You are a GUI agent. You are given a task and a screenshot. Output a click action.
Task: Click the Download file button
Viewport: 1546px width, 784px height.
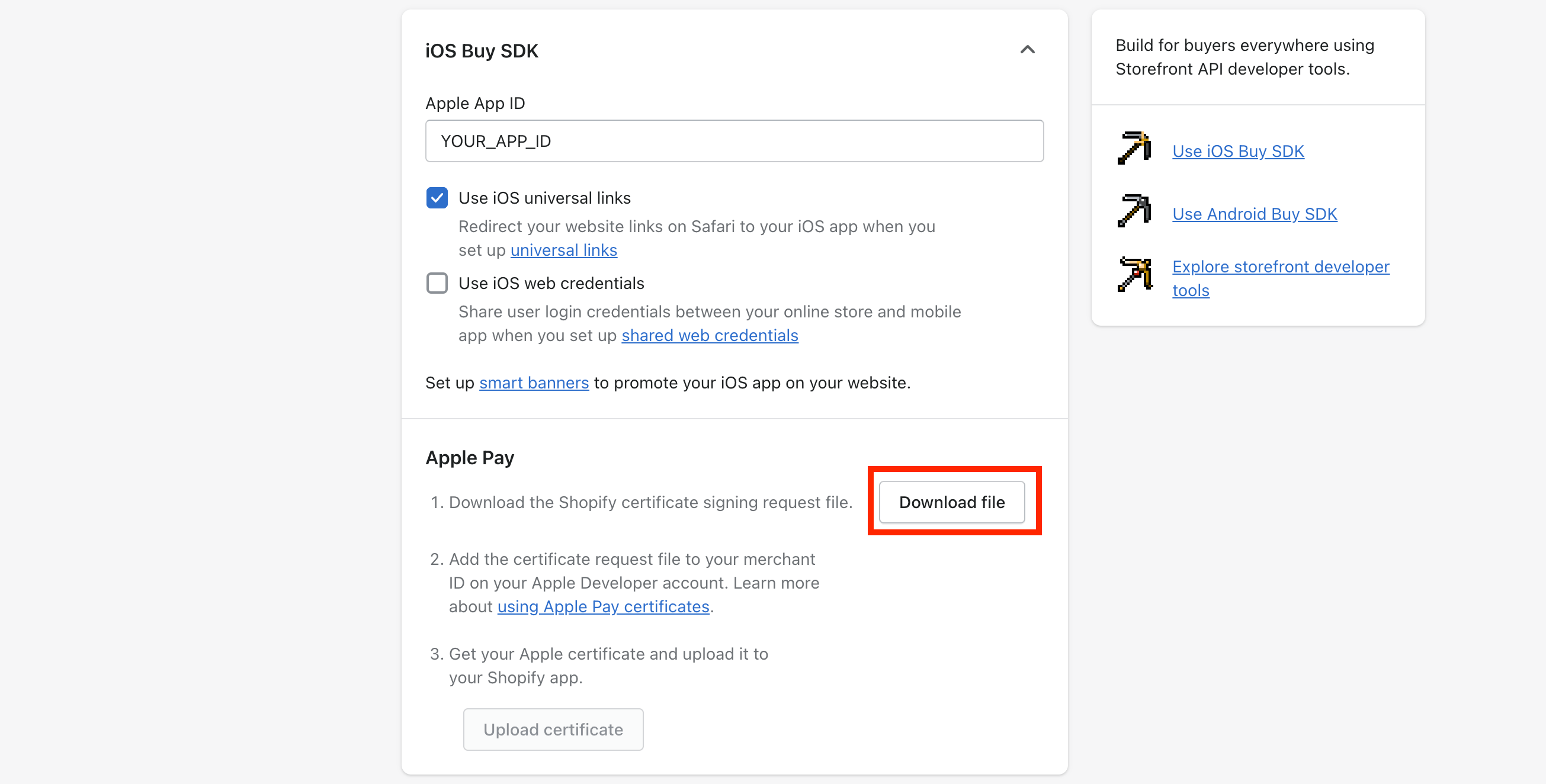[x=952, y=502]
